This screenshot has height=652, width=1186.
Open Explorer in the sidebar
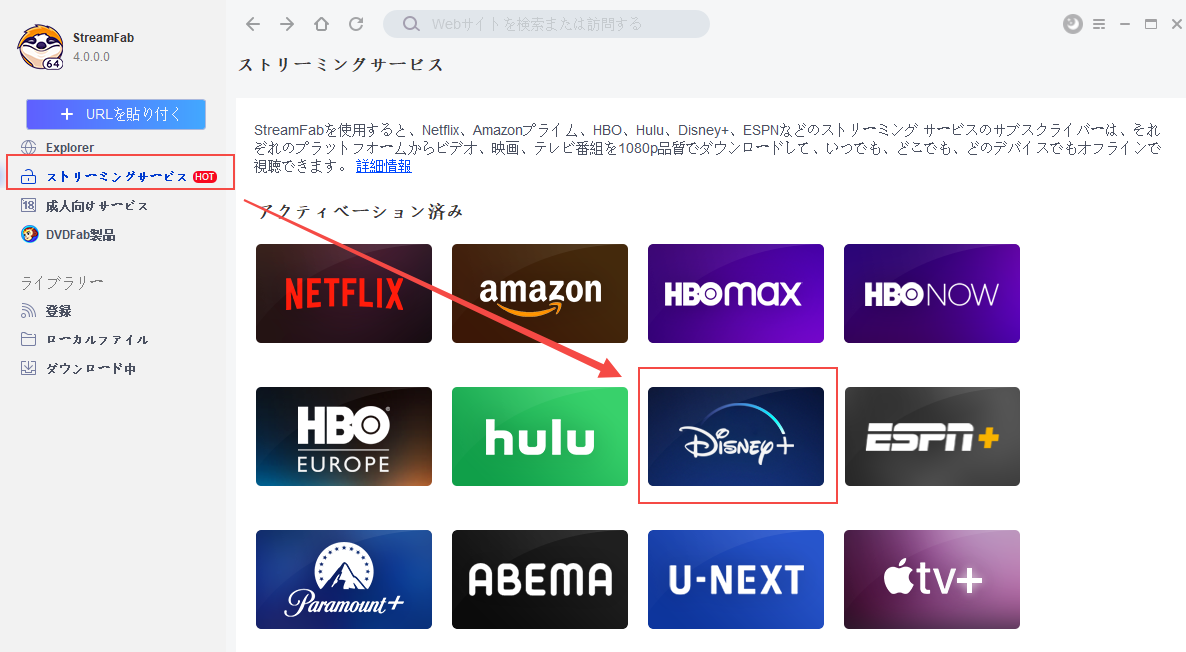pos(70,147)
